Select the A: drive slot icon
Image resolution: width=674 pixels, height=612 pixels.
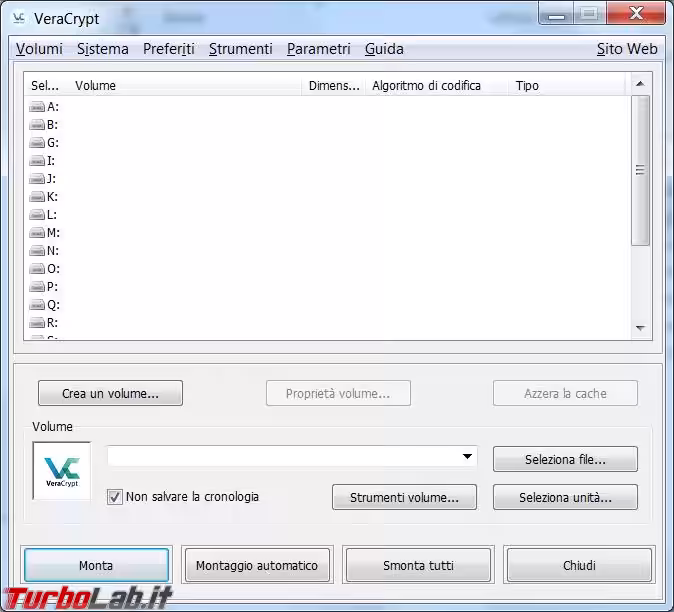tap(37, 107)
